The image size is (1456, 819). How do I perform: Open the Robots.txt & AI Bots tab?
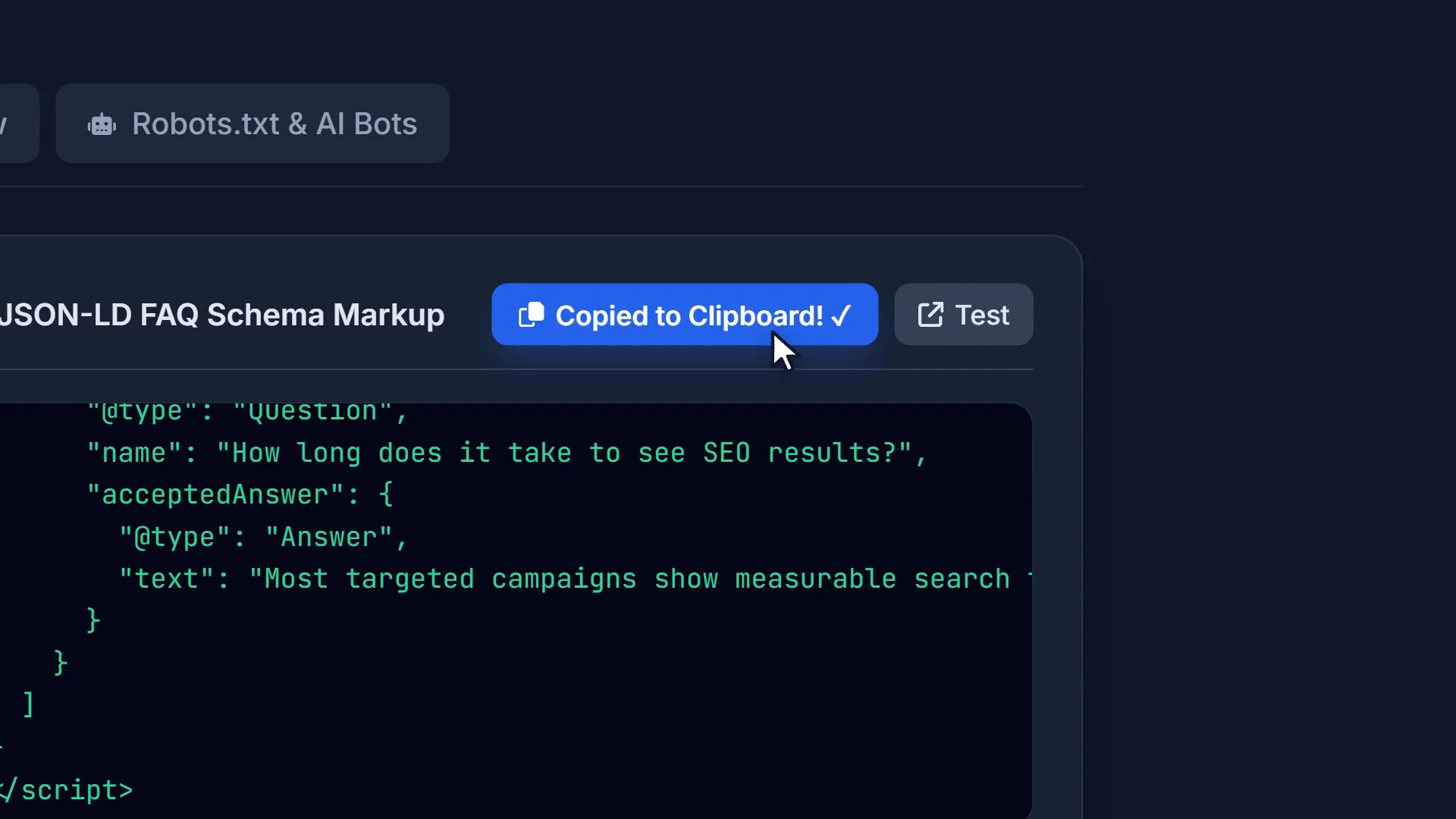[x=252, y=124]
